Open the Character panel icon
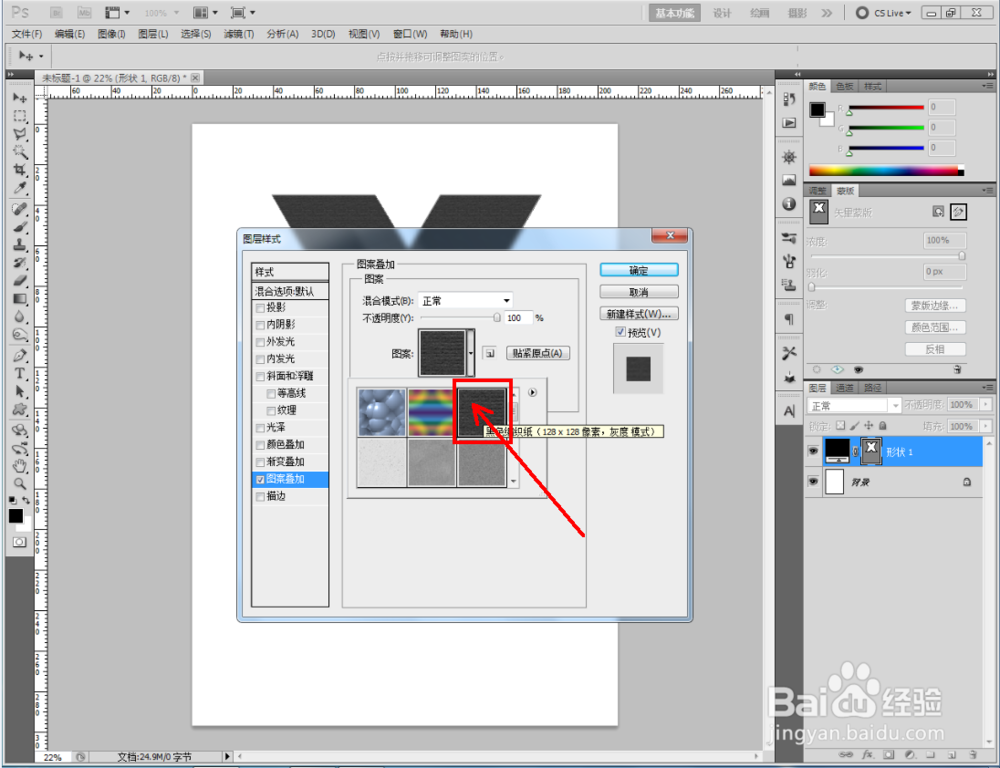 coord(789,411)
